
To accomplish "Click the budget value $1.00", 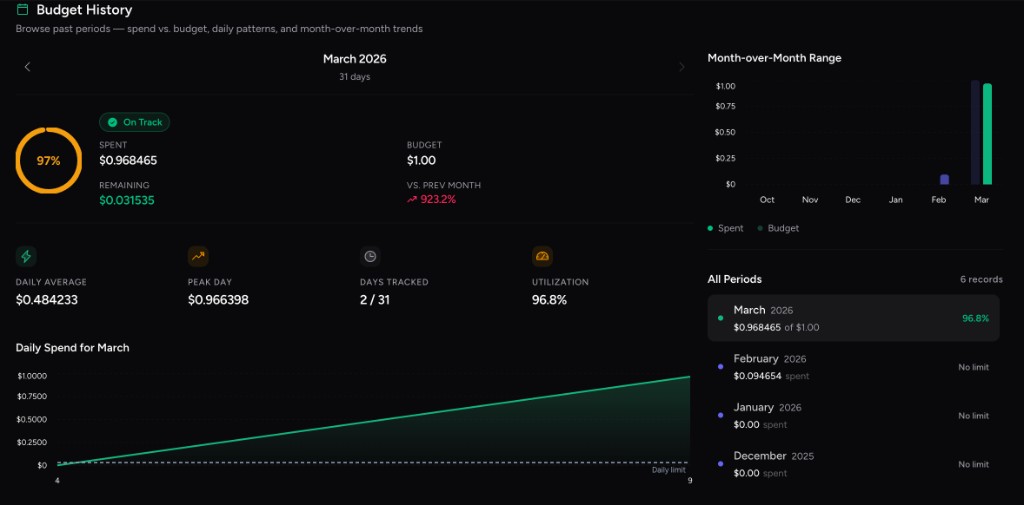I will click(421, 160).
